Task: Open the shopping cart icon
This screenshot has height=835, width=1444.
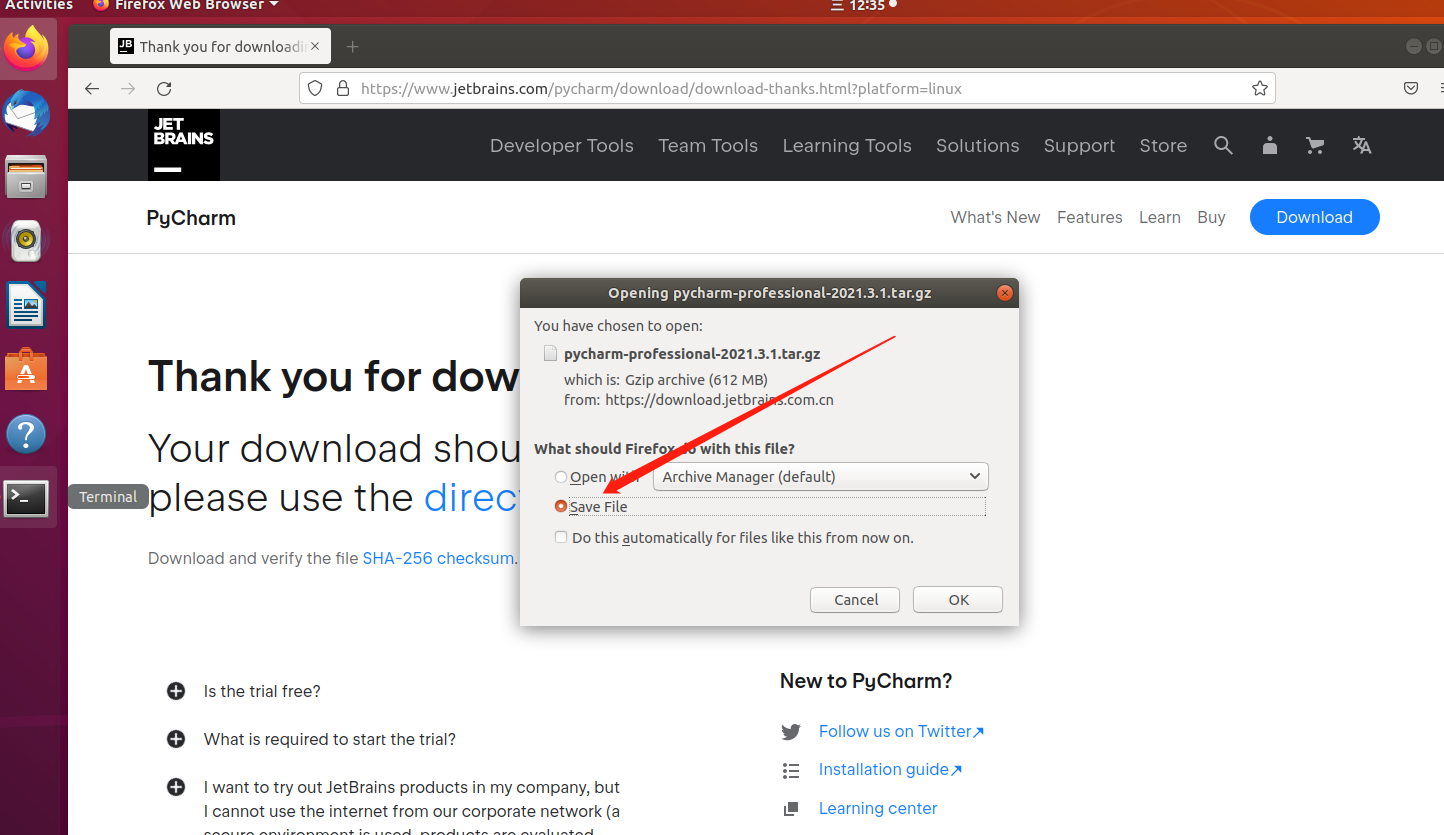Action: (x=1315, y=145)
